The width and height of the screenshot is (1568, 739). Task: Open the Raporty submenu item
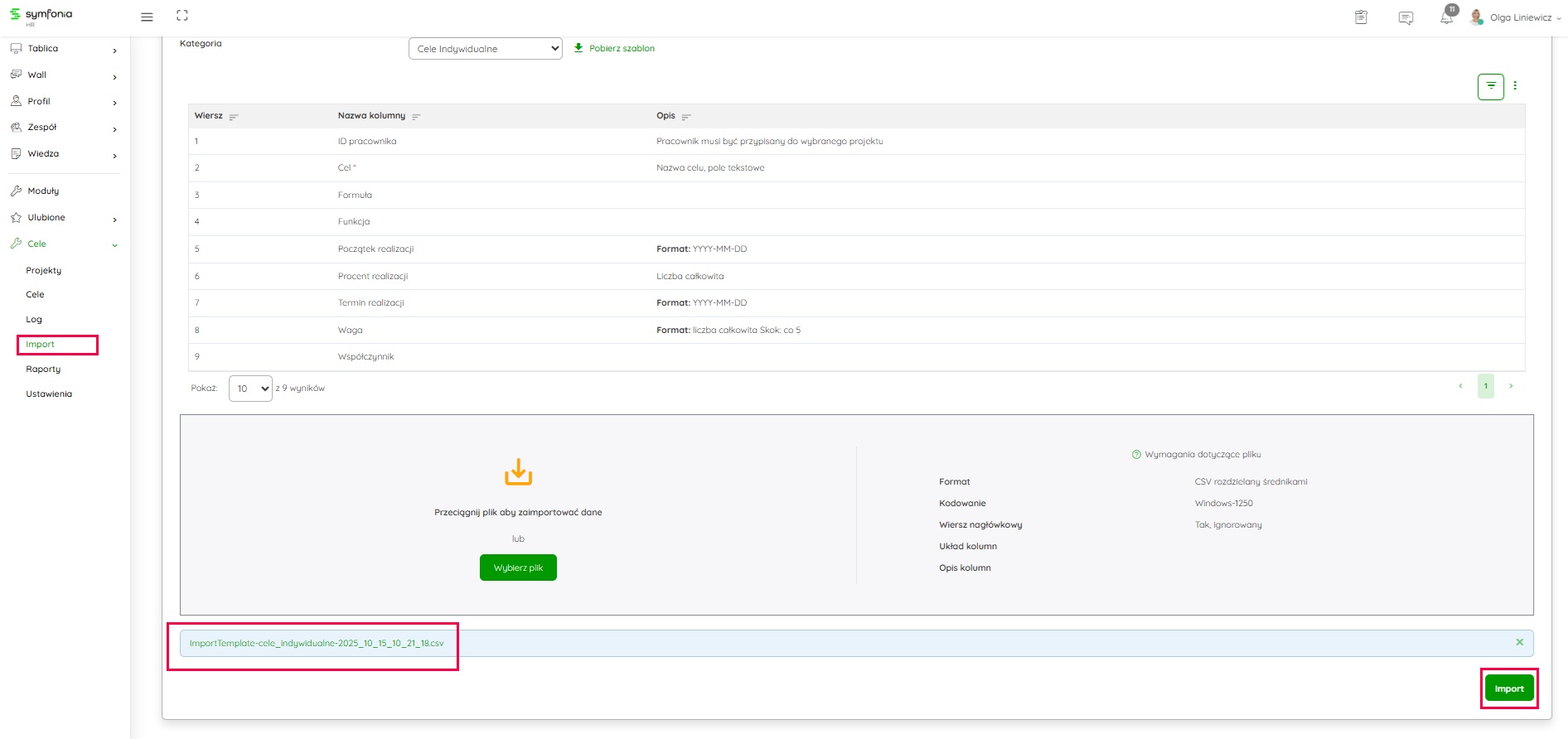coord(43,369)
